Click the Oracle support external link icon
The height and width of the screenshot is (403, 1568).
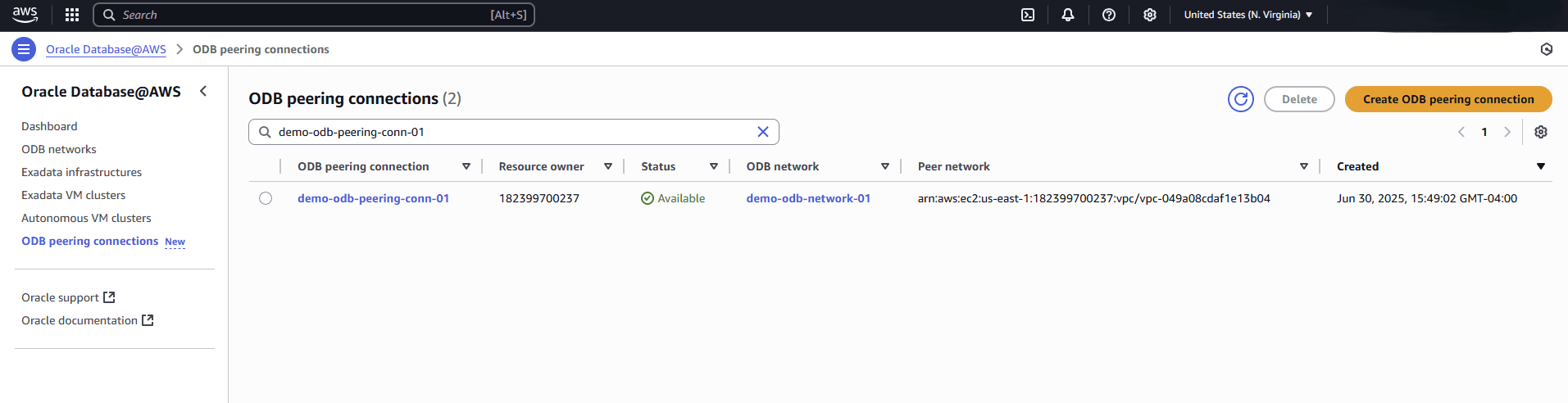[x=109, y=297]
